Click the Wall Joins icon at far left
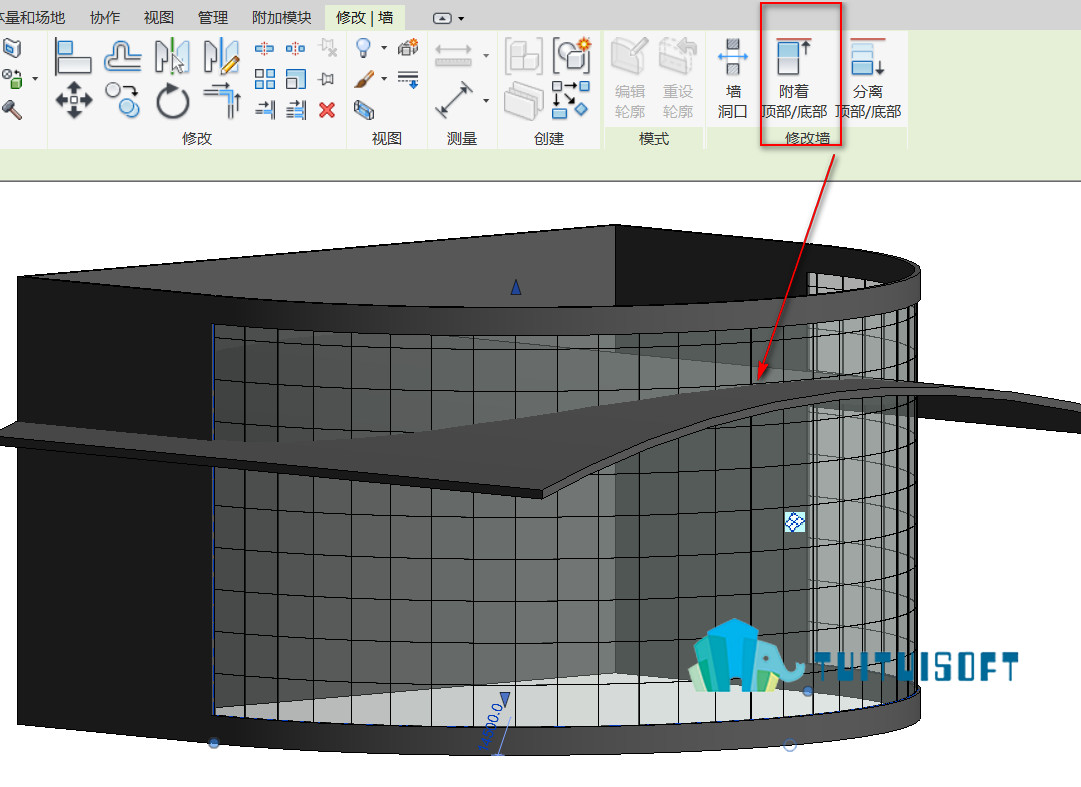The height and width of the screenshot is (787, 1081). tap(12, 48)
